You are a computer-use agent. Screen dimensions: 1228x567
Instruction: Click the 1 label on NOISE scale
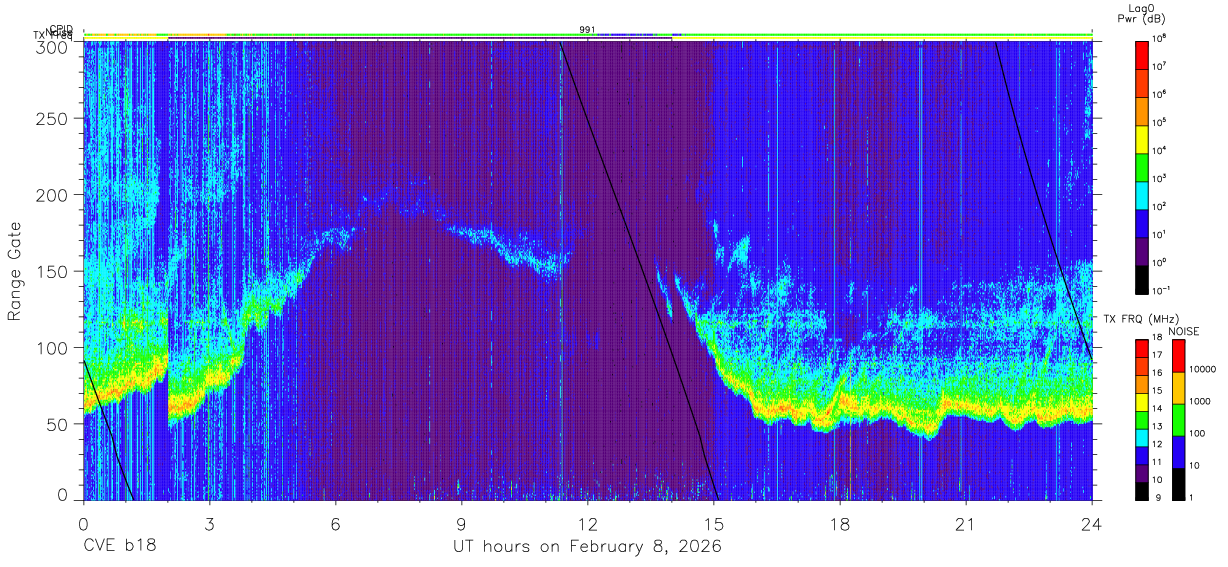tap(1192, 497)
